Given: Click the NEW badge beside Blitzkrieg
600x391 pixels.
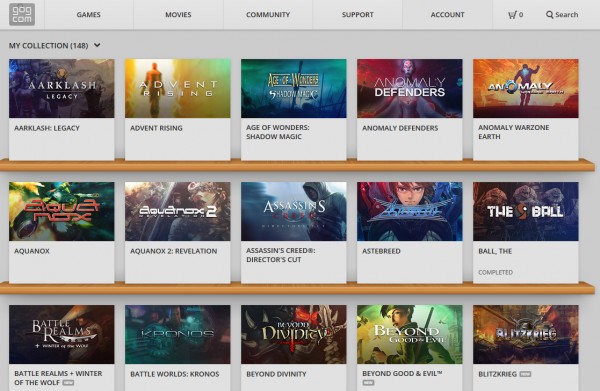Looking at the screenshot, I should point(525,374).
